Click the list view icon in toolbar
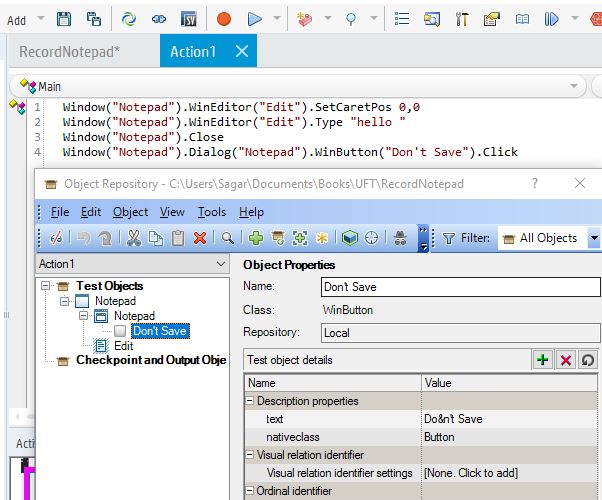Viewport: 602px width, 500px height. (402, 18)
